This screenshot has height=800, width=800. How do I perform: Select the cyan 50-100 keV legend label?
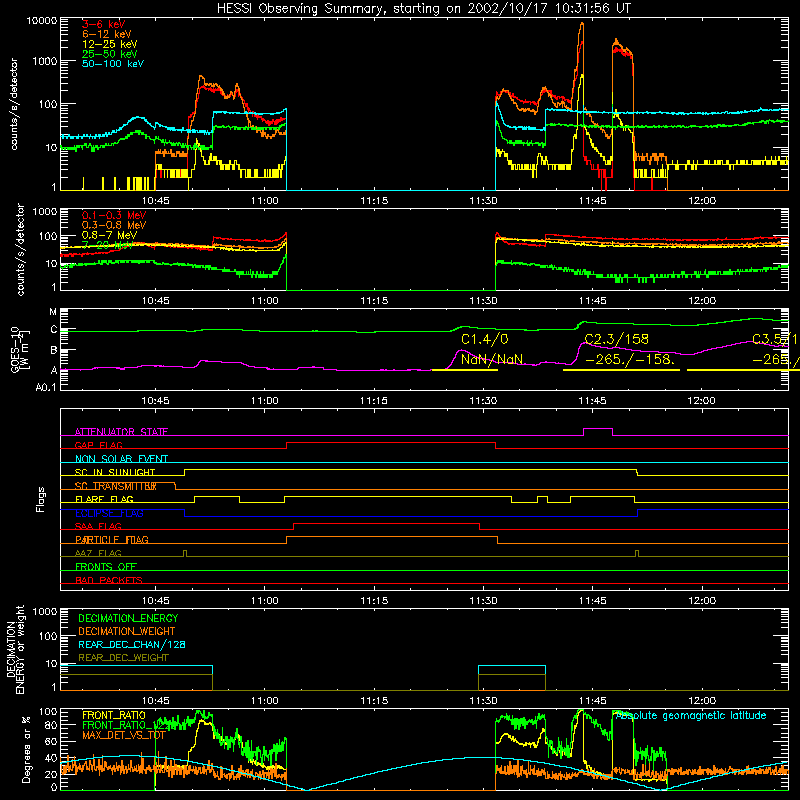[113, 64]
